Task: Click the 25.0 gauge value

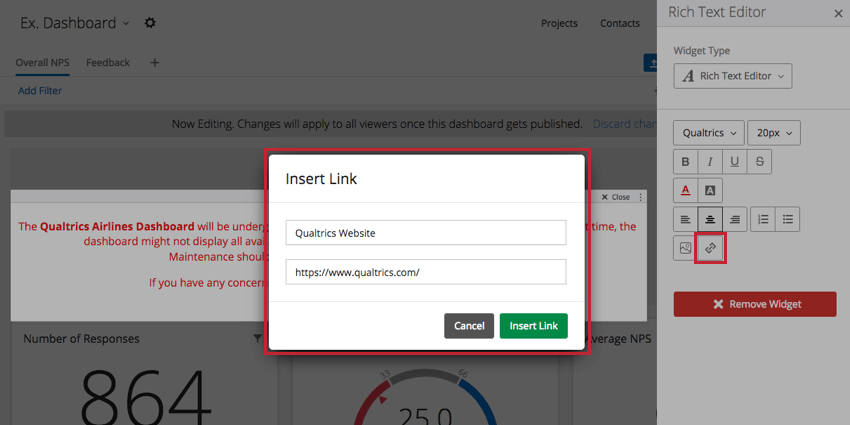Action: [x=426, y=415]
